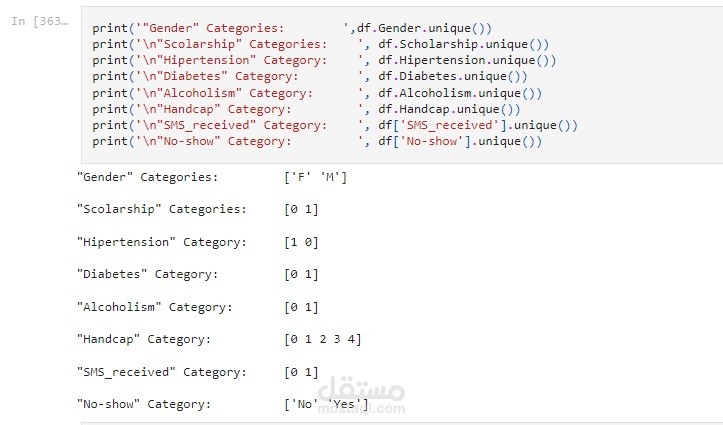This screenshot has height=425, width=723.
Task: Click the "Scolarship" Categories output label
Action: 161,209
